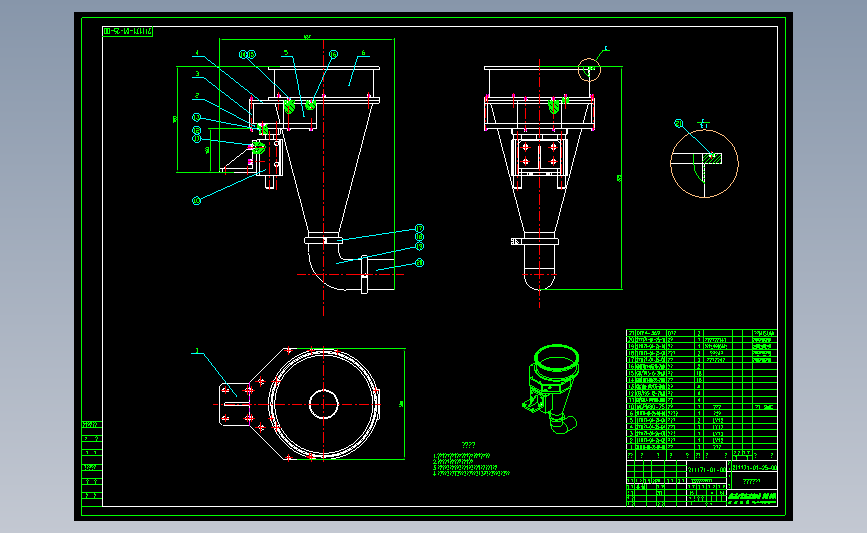
Task: Click row 1 in the parts list
Action: click(x=701, y=447)
